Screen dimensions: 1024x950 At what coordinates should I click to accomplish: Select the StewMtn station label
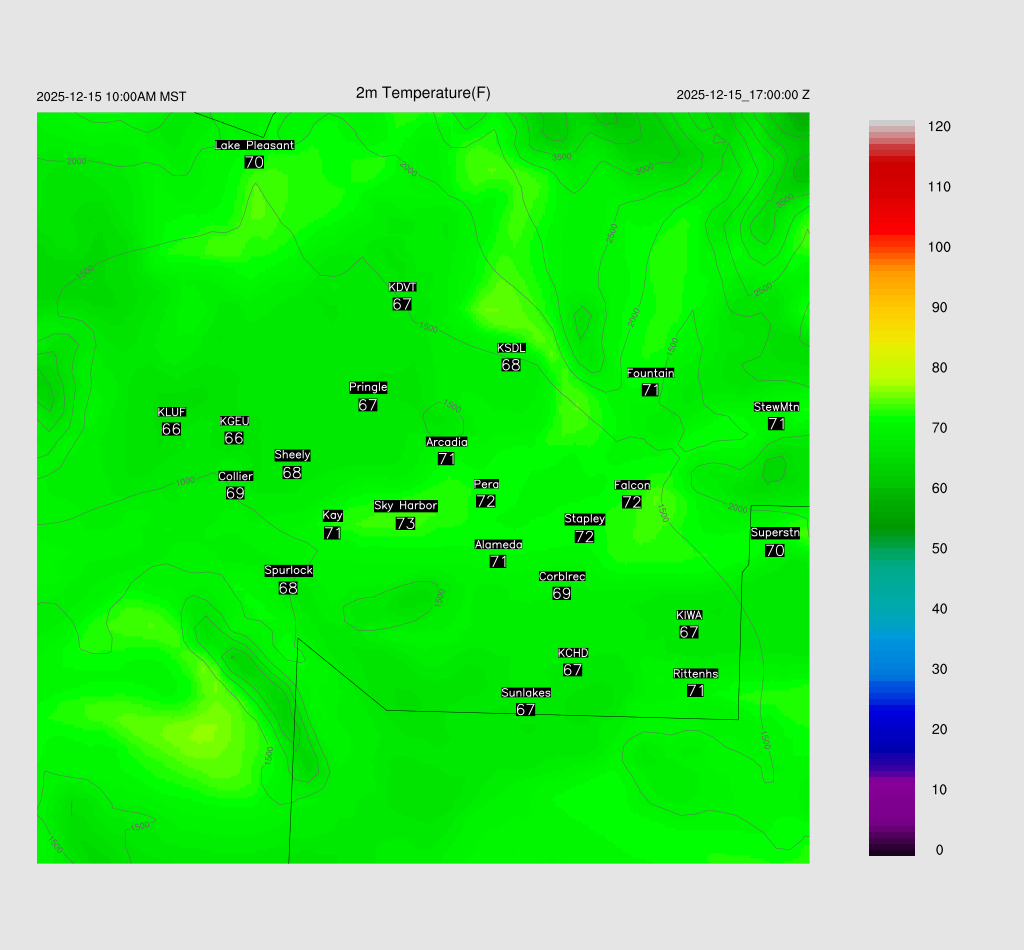776,407
